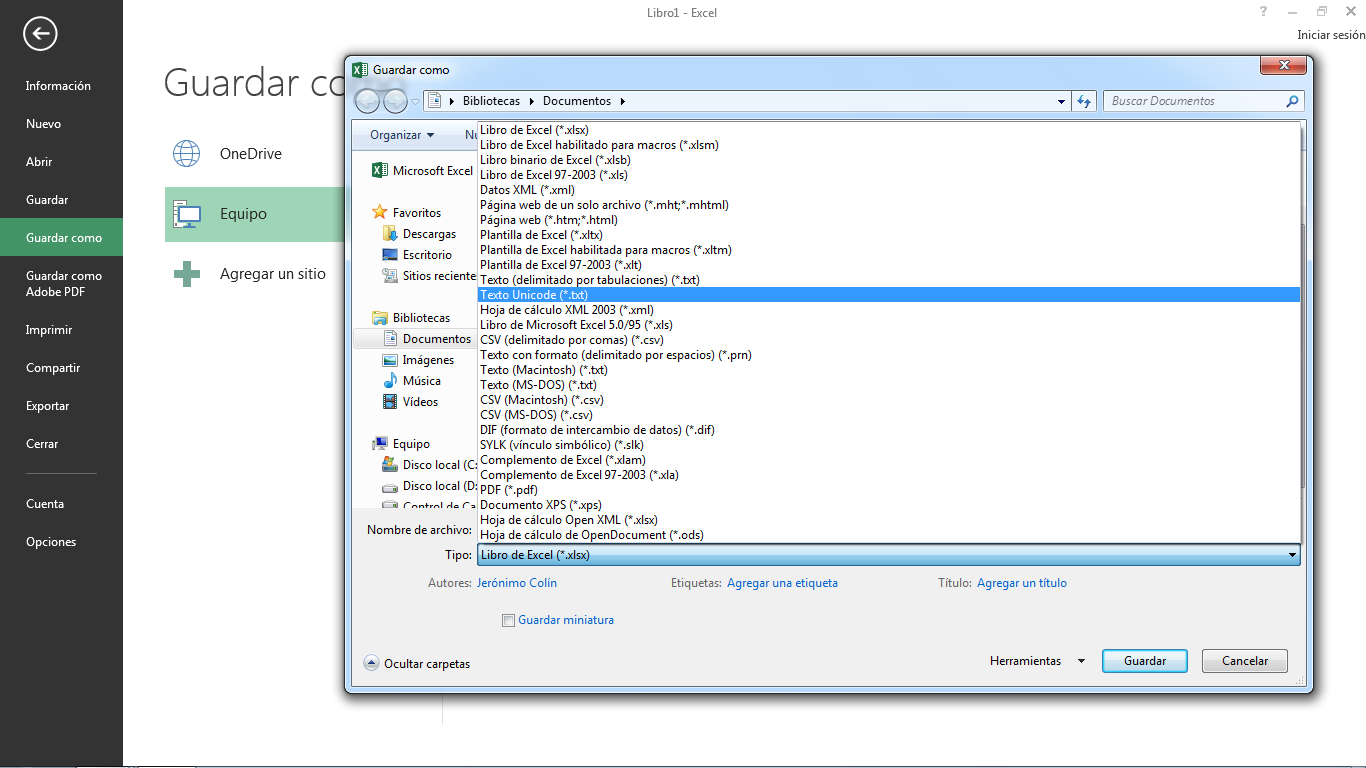Open the Vídeos library
Screen dimensions: 1366x768
[x=411, y=402]
